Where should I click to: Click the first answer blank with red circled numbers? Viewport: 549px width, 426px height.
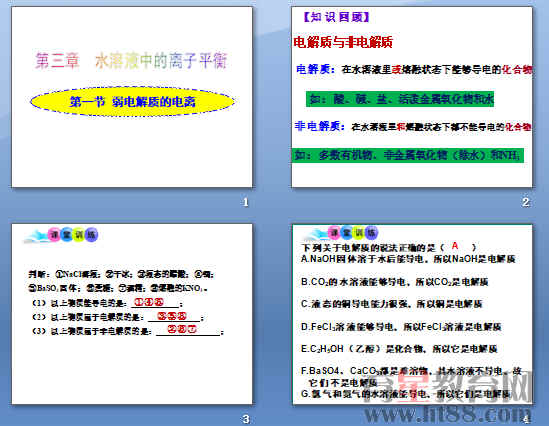point(155,302)
